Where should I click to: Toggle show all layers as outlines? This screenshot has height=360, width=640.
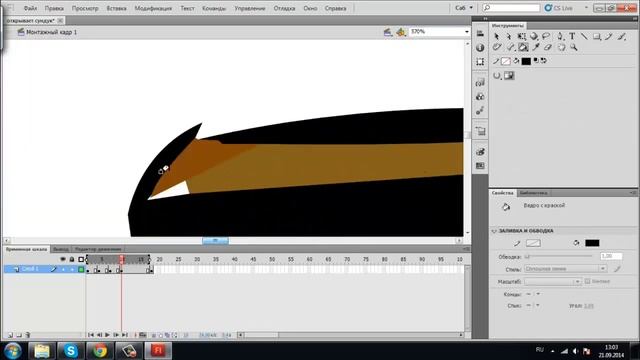pos(81,259)
